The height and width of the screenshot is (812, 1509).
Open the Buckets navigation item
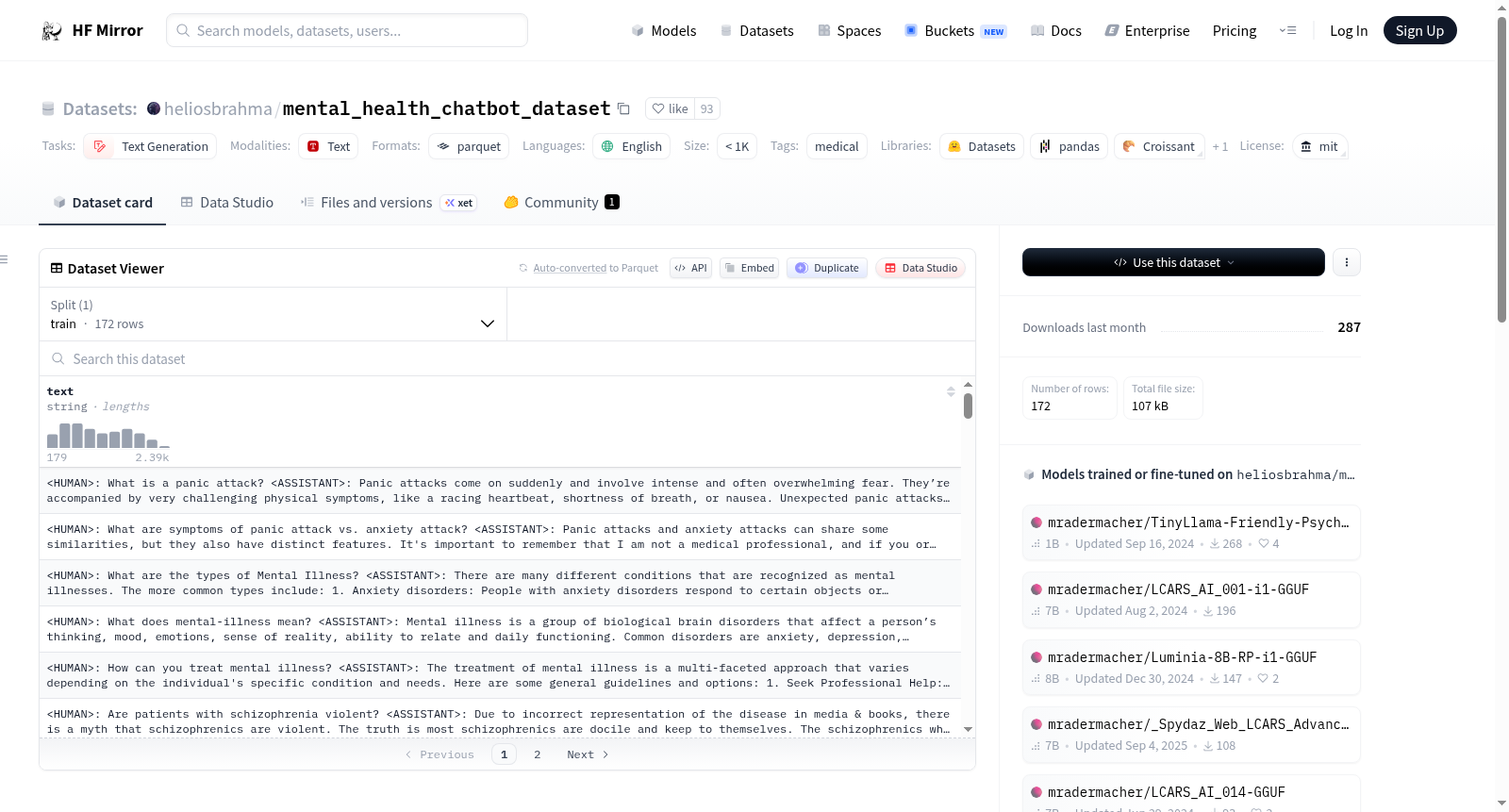coord(955,30)
